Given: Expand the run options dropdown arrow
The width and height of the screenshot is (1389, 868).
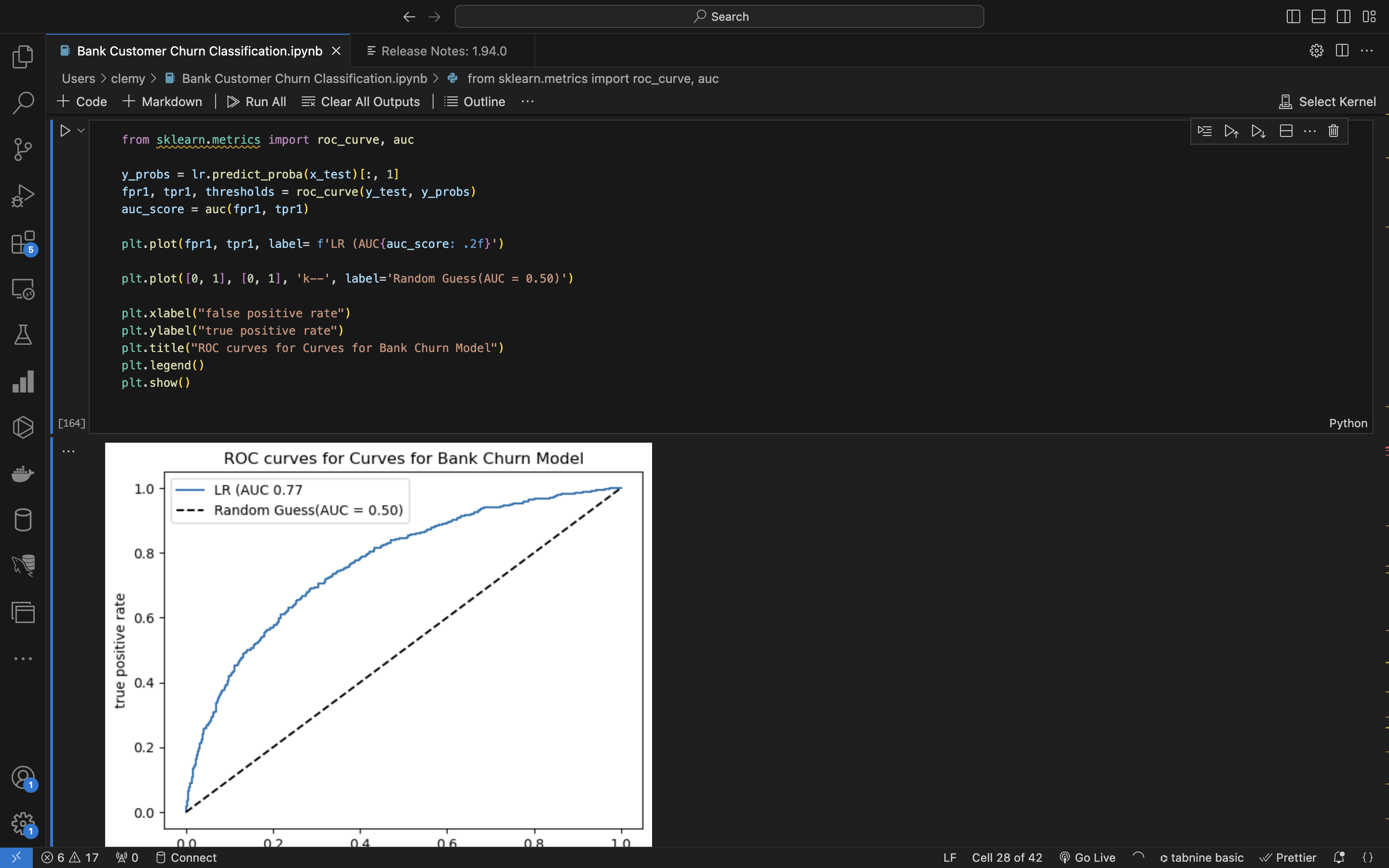Looking at the screenshot, I should coord(81,131).
